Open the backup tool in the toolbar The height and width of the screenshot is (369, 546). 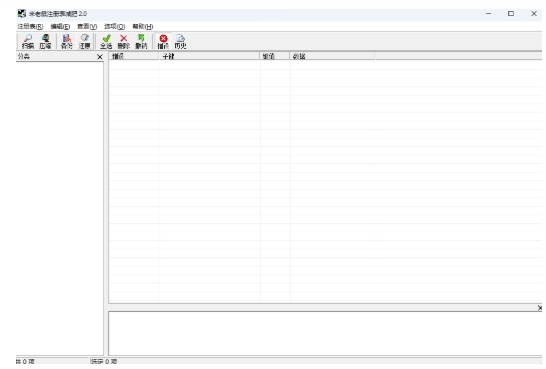coord(67,41)
